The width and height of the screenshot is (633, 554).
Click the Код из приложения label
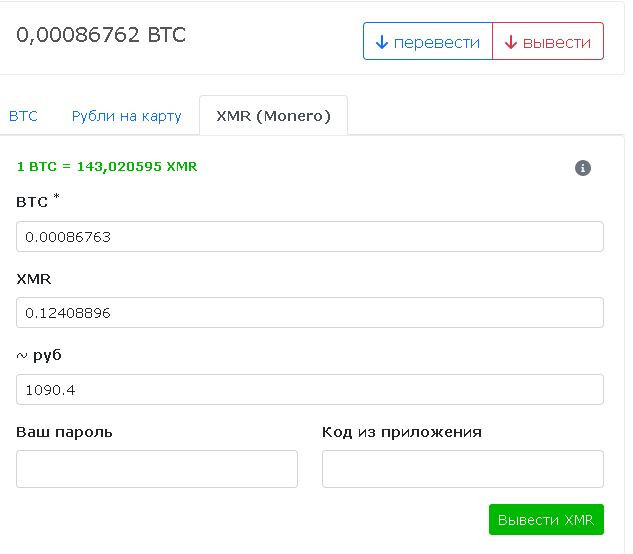402,432
